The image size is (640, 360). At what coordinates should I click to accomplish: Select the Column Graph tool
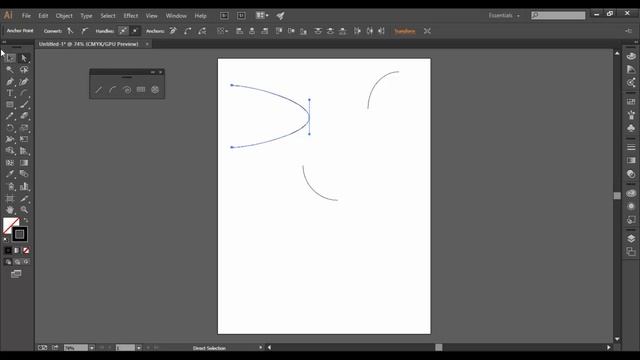tap(24, 187)
